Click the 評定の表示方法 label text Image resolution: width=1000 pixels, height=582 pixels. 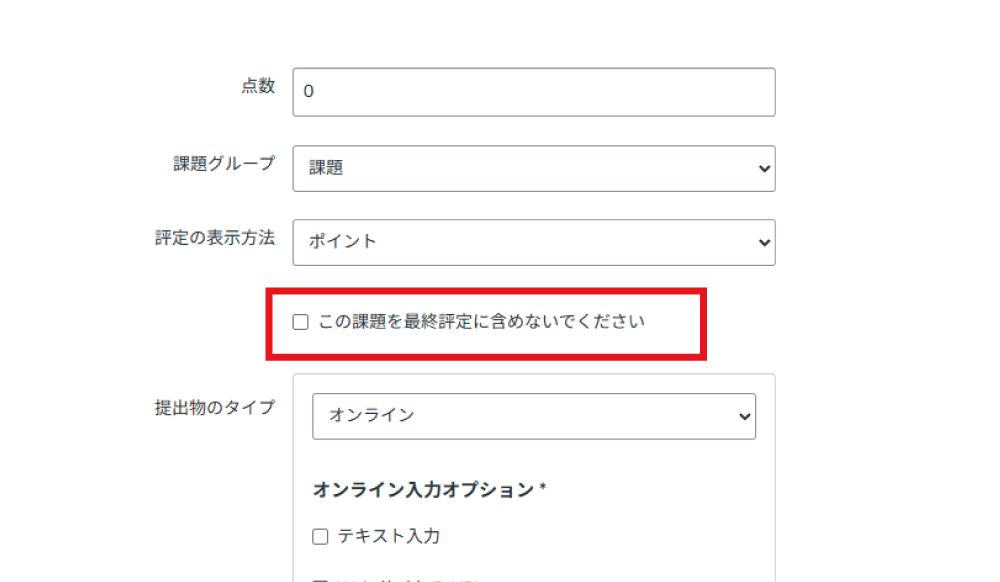coord(214,238)
